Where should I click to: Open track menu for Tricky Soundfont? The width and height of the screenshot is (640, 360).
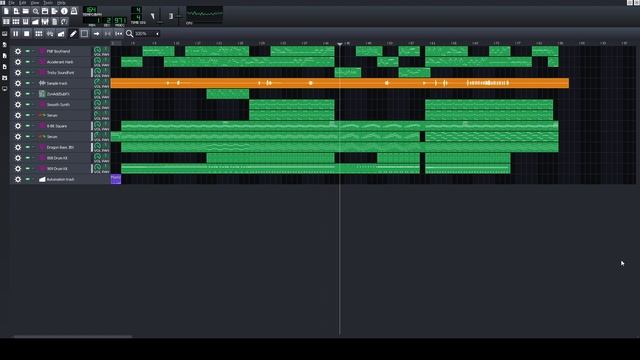tap(18, 73)
